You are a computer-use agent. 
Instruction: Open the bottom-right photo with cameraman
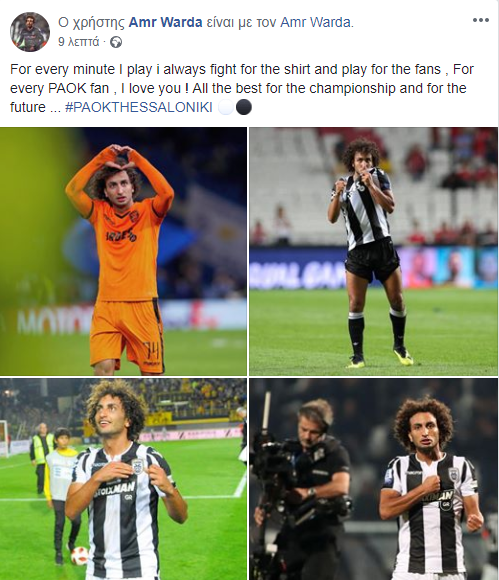(374, 479)
